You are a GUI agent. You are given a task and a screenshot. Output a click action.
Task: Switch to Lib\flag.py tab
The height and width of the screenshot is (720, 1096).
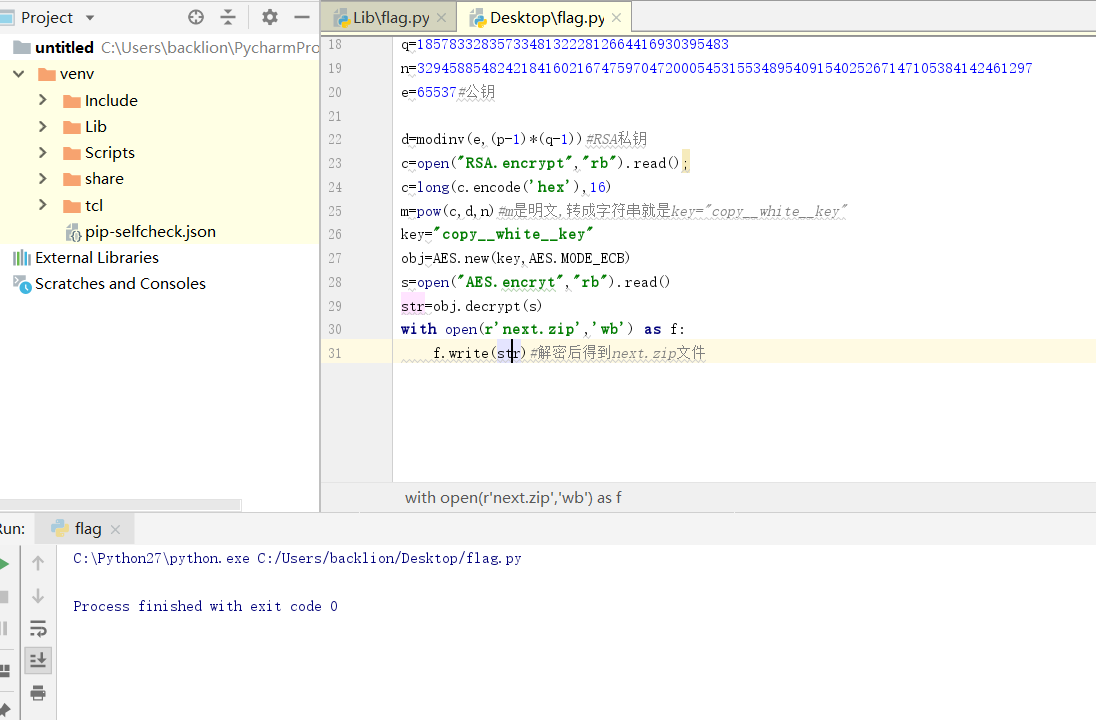391,17
